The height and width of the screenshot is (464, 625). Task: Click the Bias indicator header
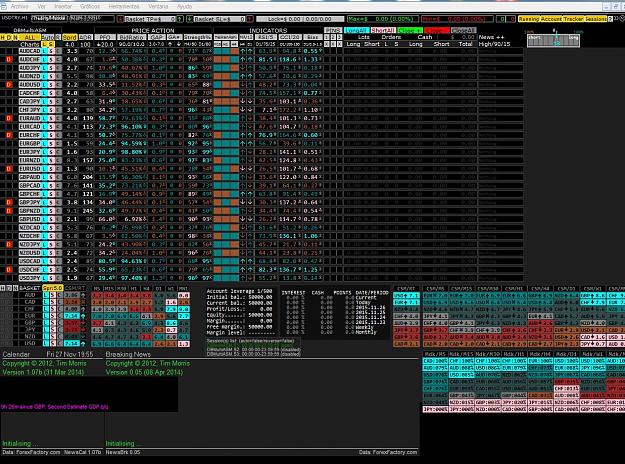(x=312, y=37)
